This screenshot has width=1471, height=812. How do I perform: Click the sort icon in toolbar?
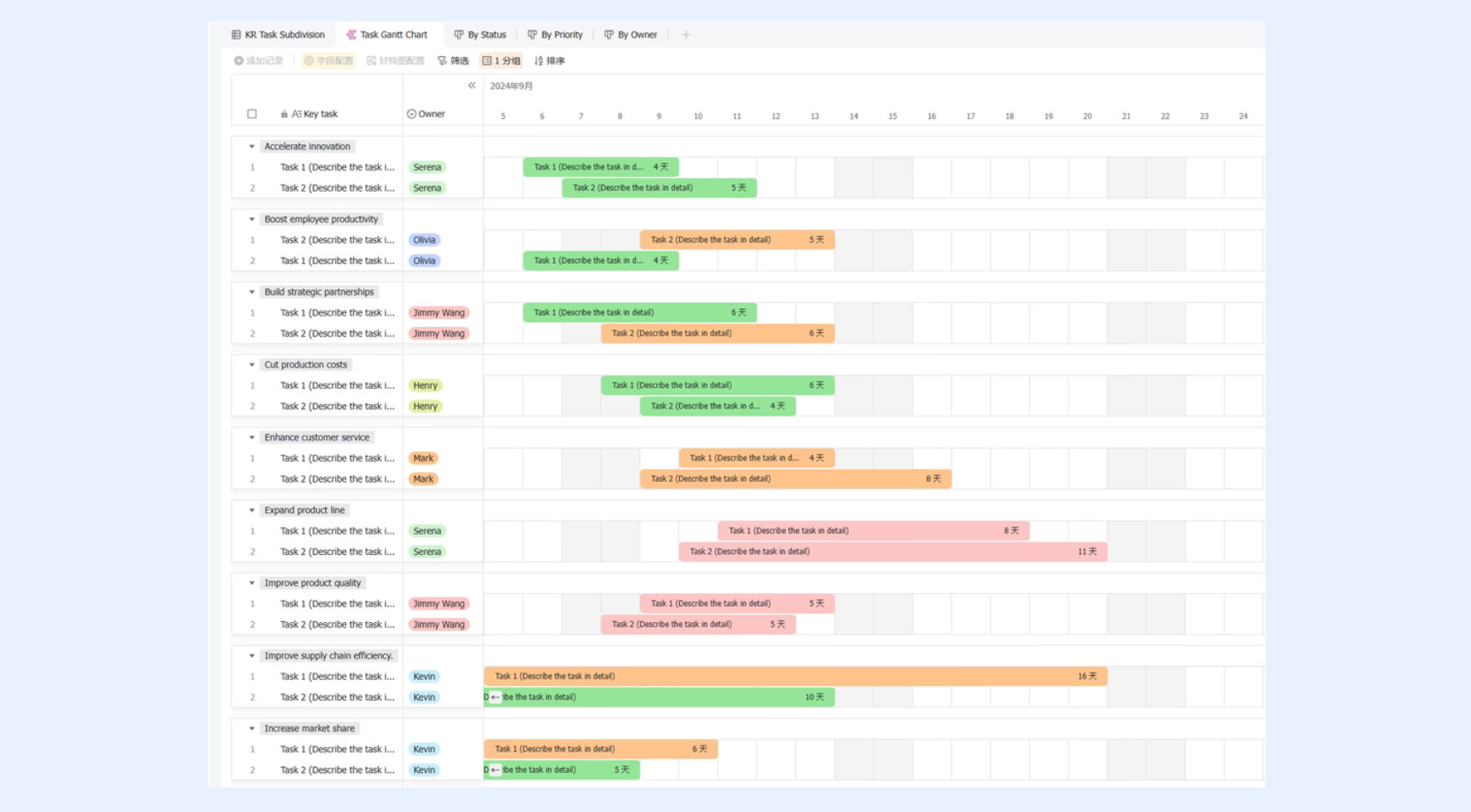(539, 60)
